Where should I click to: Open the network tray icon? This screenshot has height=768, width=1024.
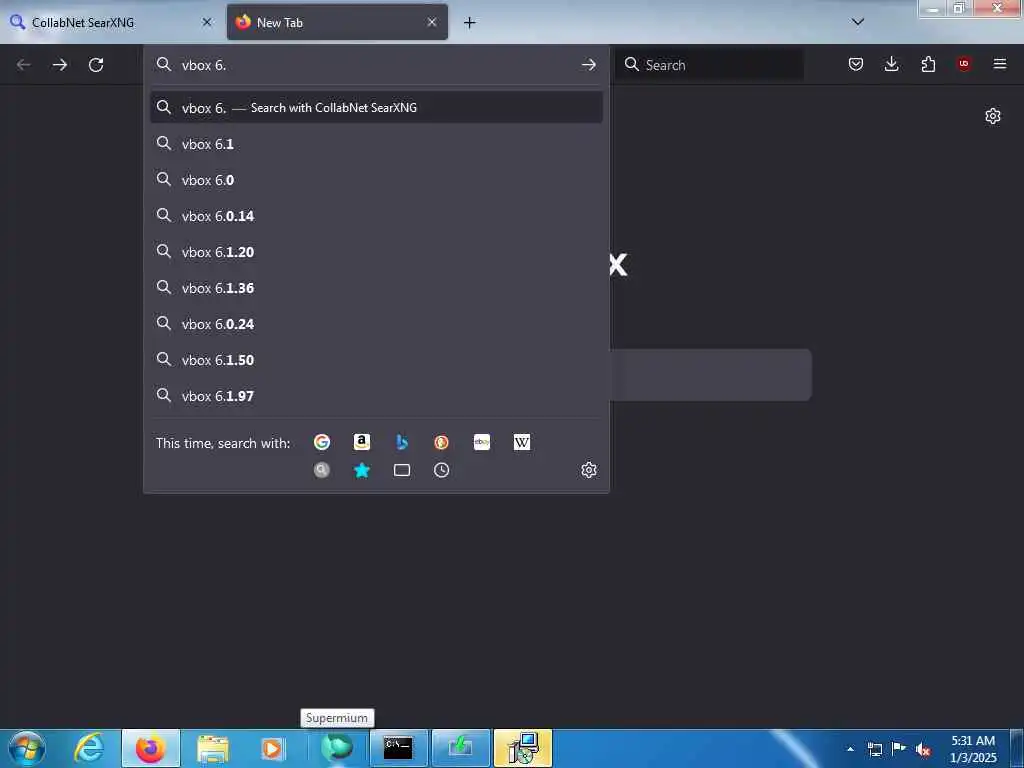(x=874, y=749)
